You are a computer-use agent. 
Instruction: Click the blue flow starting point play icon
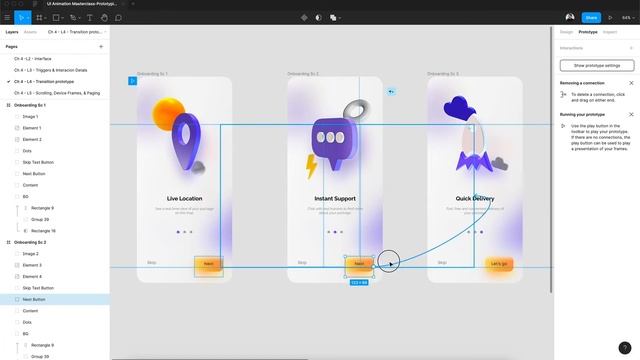(132, 81)
